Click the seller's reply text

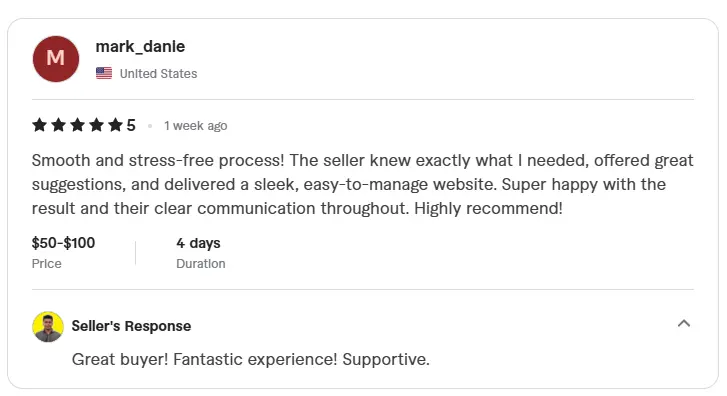pos(251,359)
